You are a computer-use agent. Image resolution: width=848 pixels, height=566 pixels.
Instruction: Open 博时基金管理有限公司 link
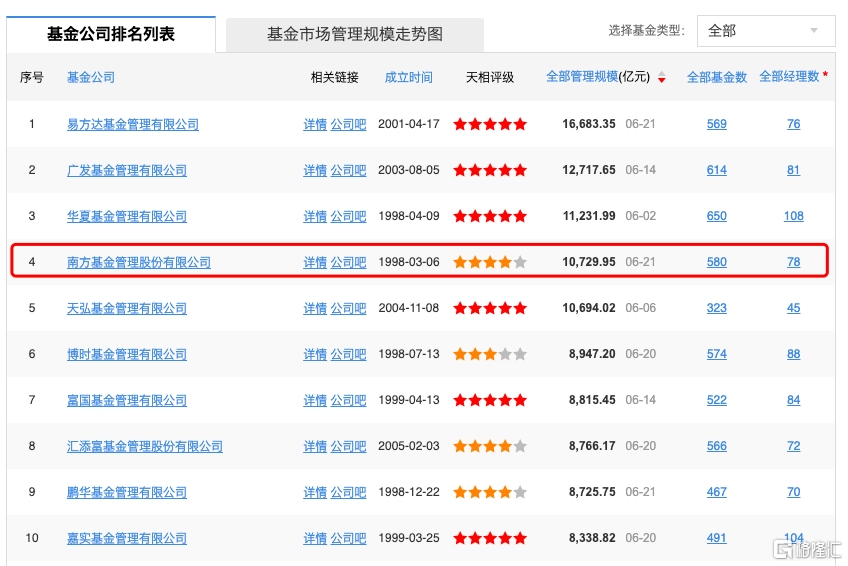(x=127, y=354)
